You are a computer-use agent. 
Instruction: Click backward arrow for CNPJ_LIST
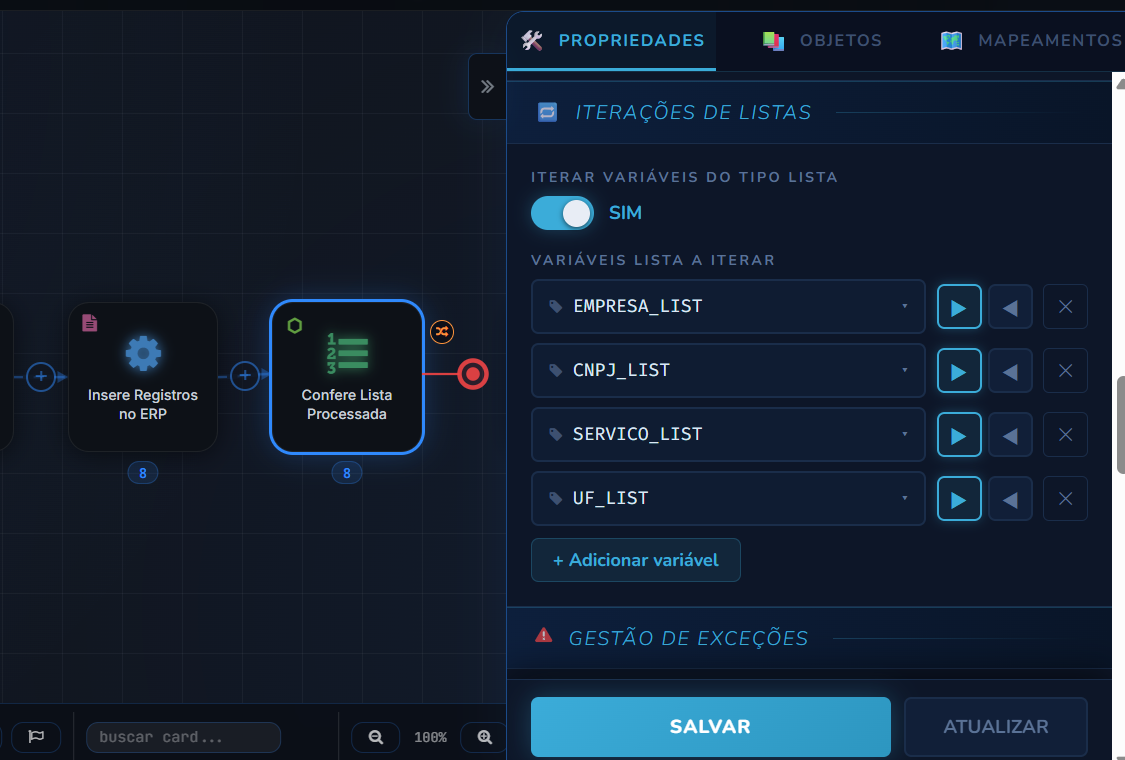click(1010, 371)
